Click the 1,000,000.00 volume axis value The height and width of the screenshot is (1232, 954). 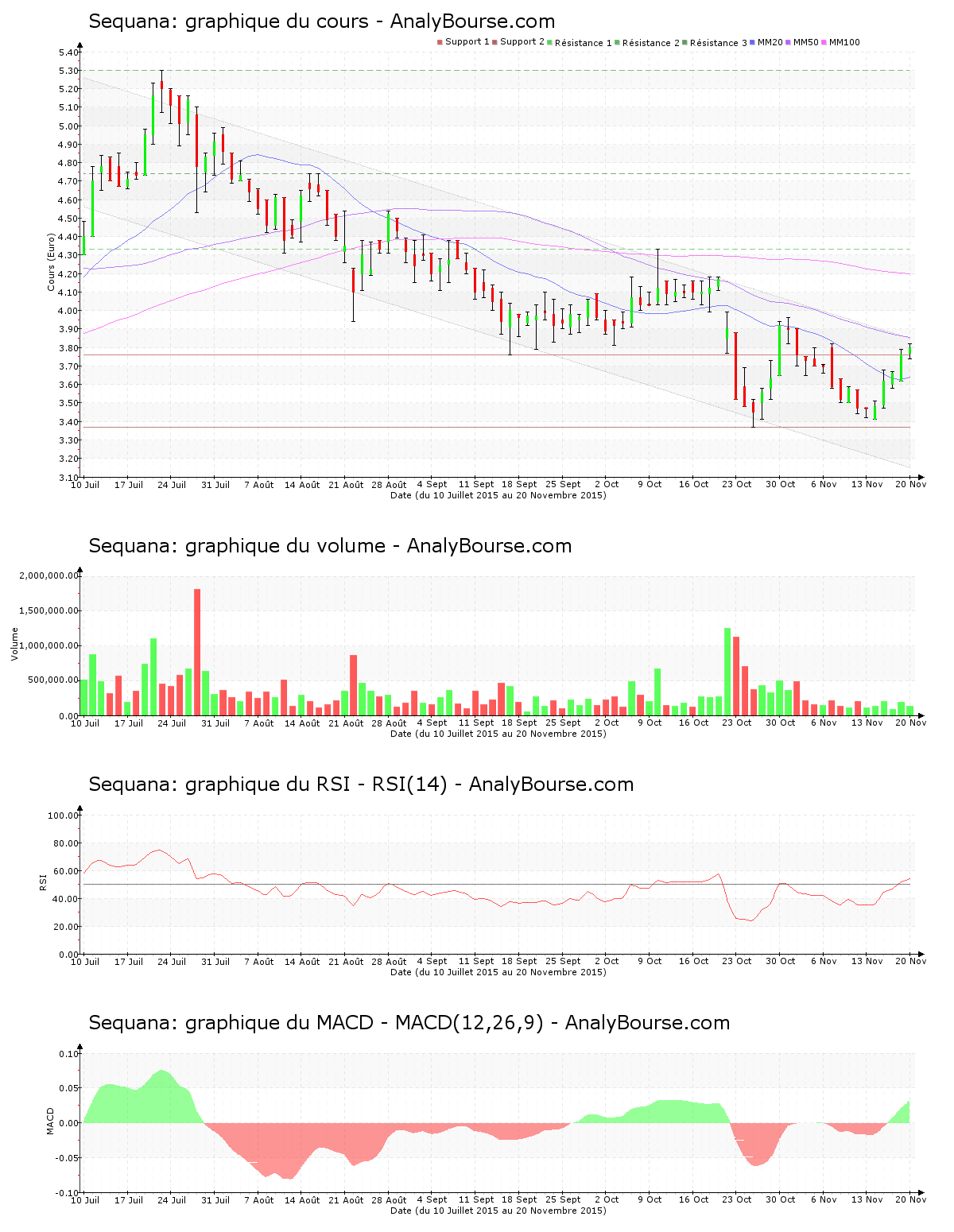(48, 645)
